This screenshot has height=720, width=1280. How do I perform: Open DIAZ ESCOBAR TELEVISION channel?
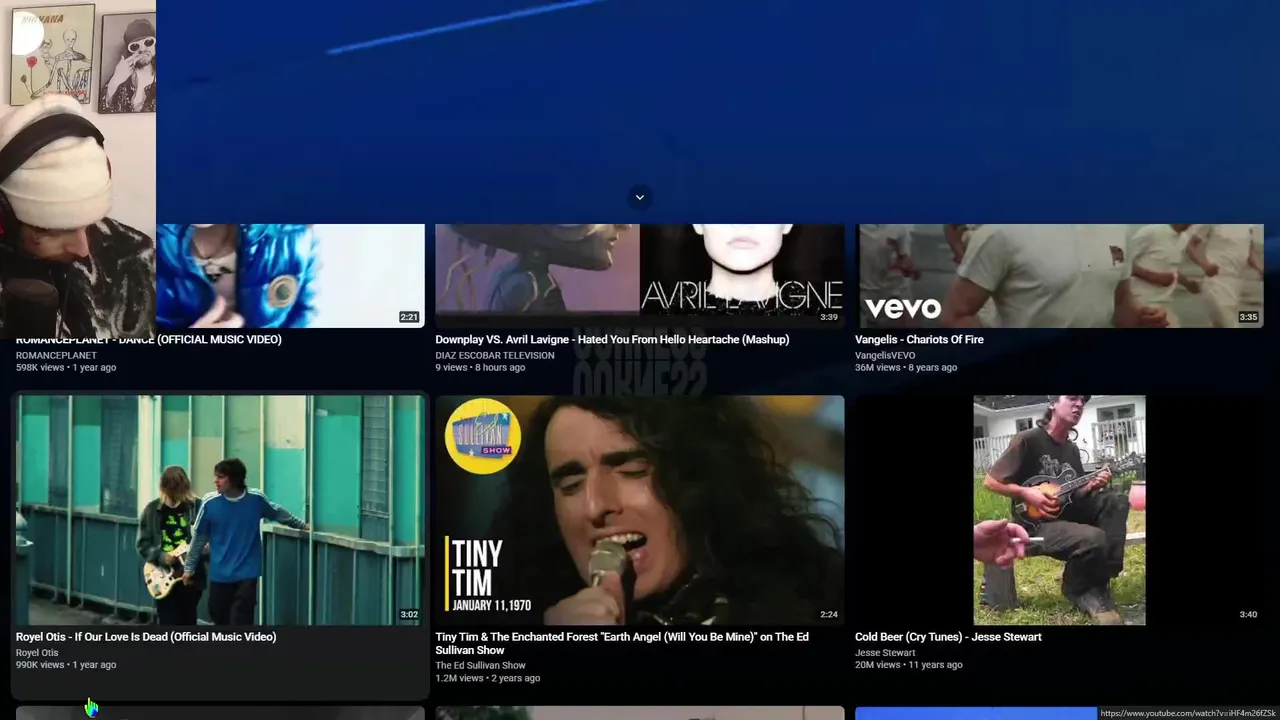495,355
